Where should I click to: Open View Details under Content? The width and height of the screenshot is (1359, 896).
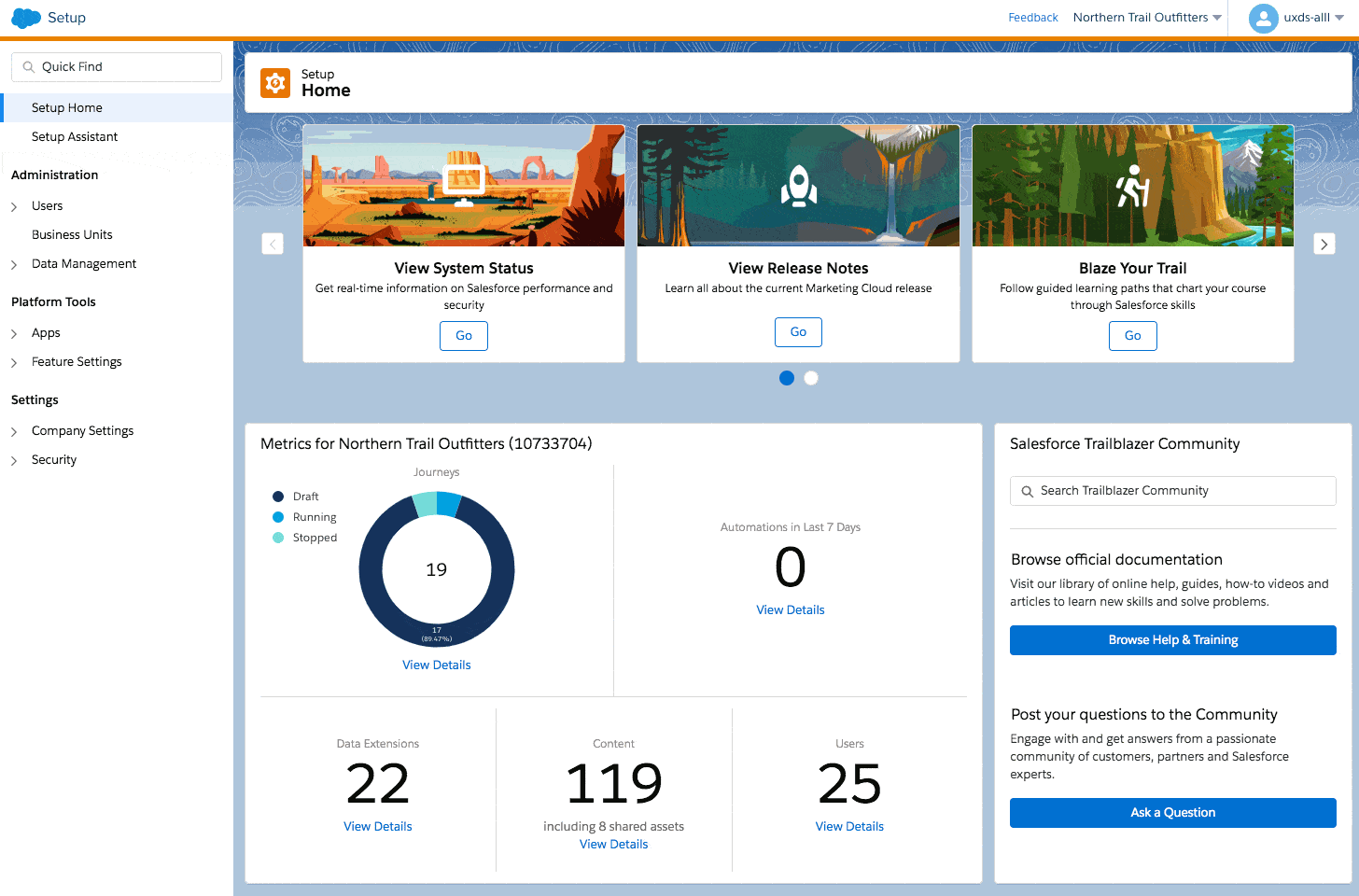[614, 845]
